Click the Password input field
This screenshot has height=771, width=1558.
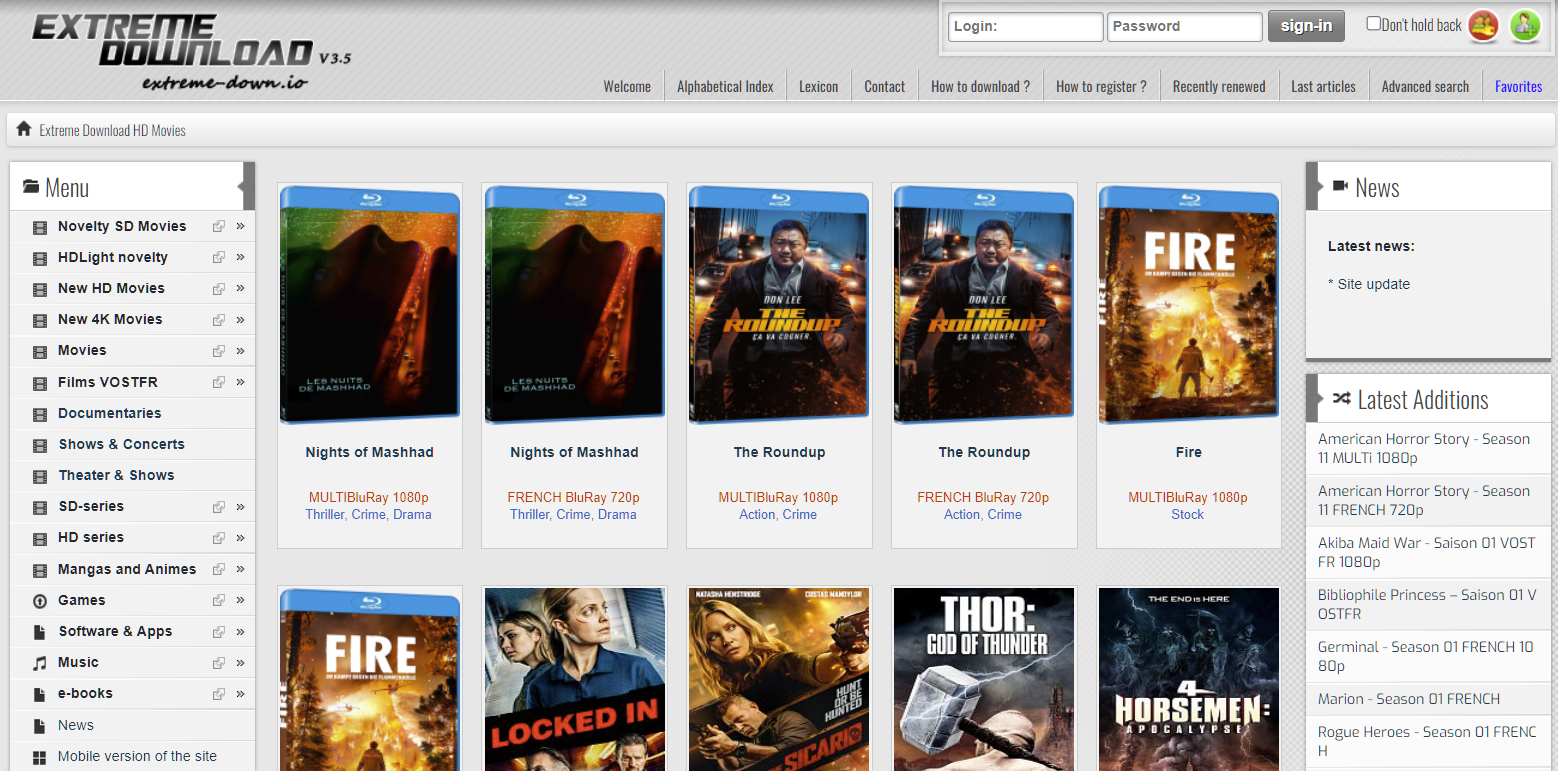point(1184,26)
